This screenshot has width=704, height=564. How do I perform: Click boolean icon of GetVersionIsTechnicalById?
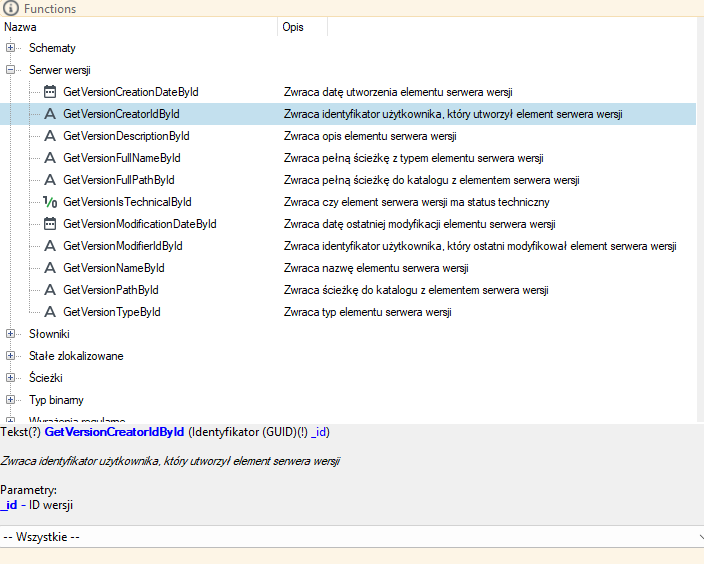50,202
